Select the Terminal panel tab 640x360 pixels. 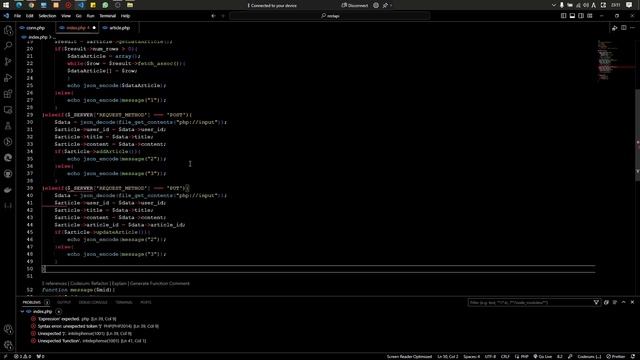[x=124, y=302]
